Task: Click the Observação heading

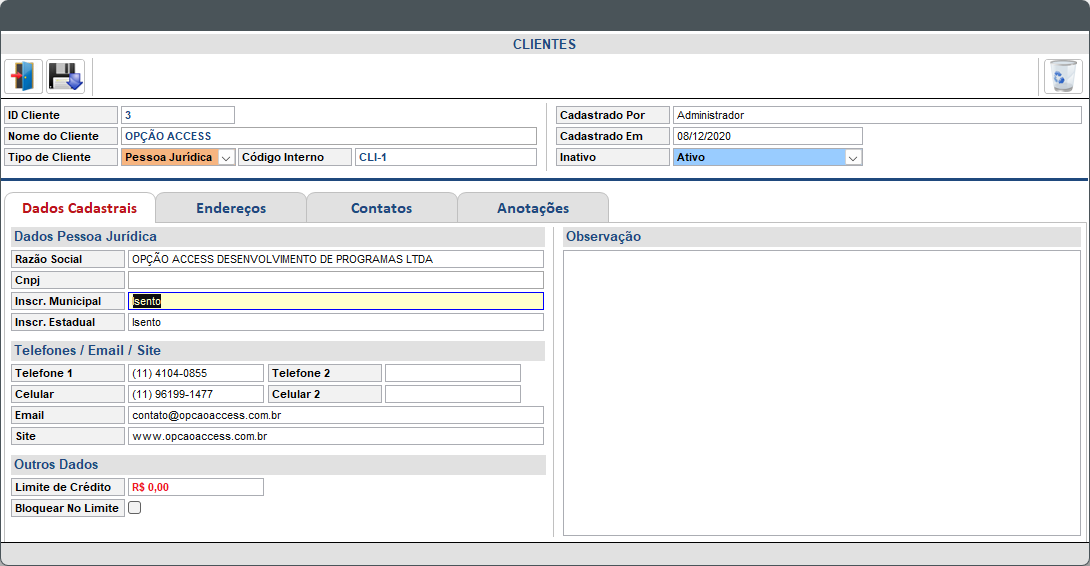Action: pos(603,236)
